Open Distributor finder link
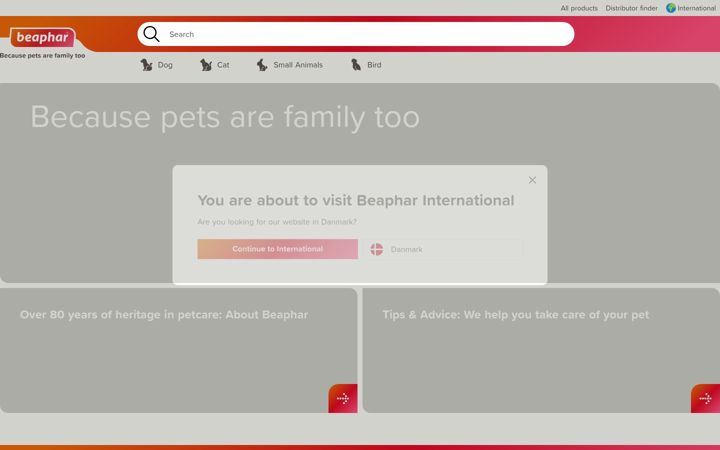 (x=631, y=8)
